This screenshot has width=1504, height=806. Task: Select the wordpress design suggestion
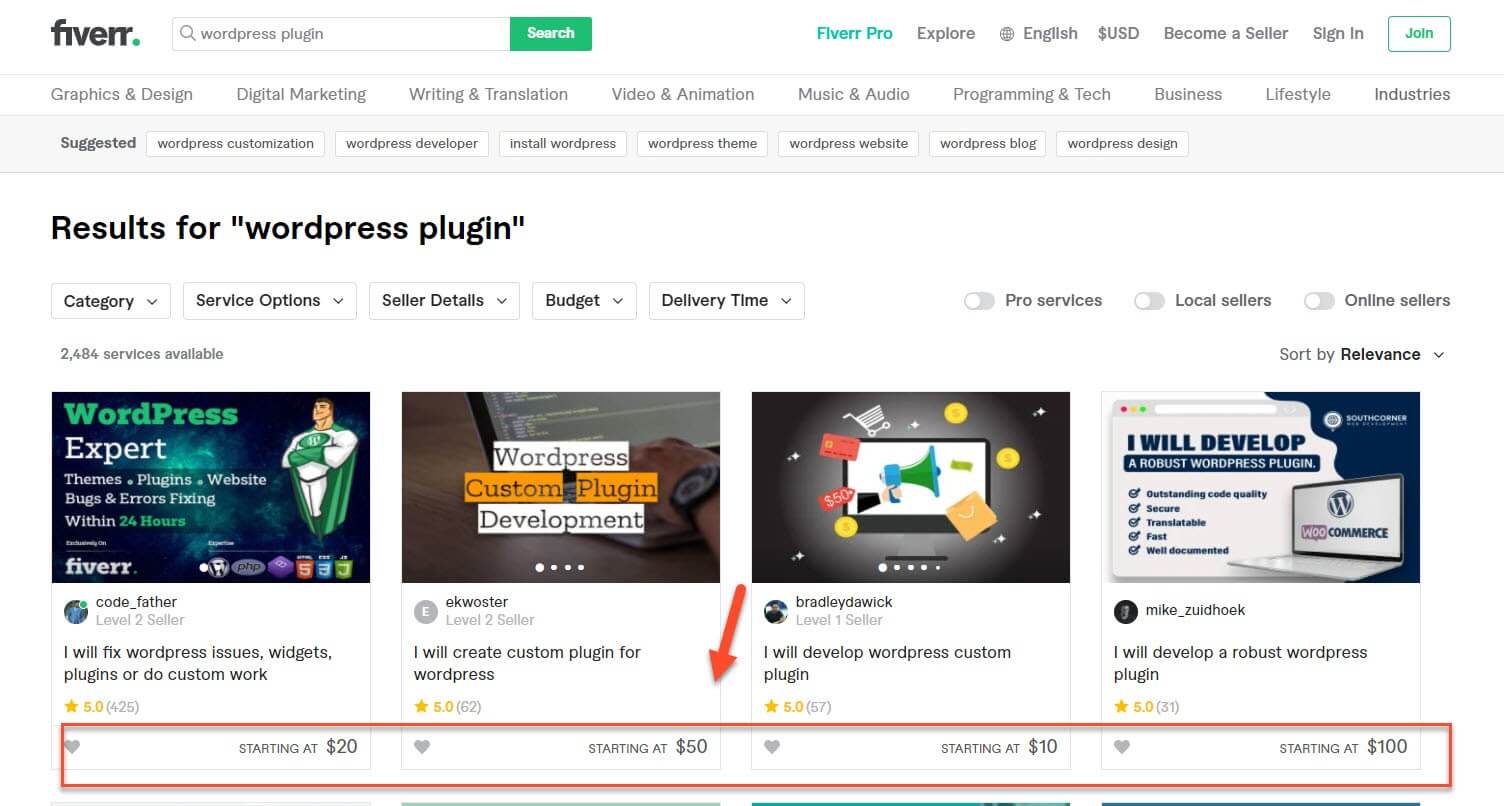(1122, 143)
